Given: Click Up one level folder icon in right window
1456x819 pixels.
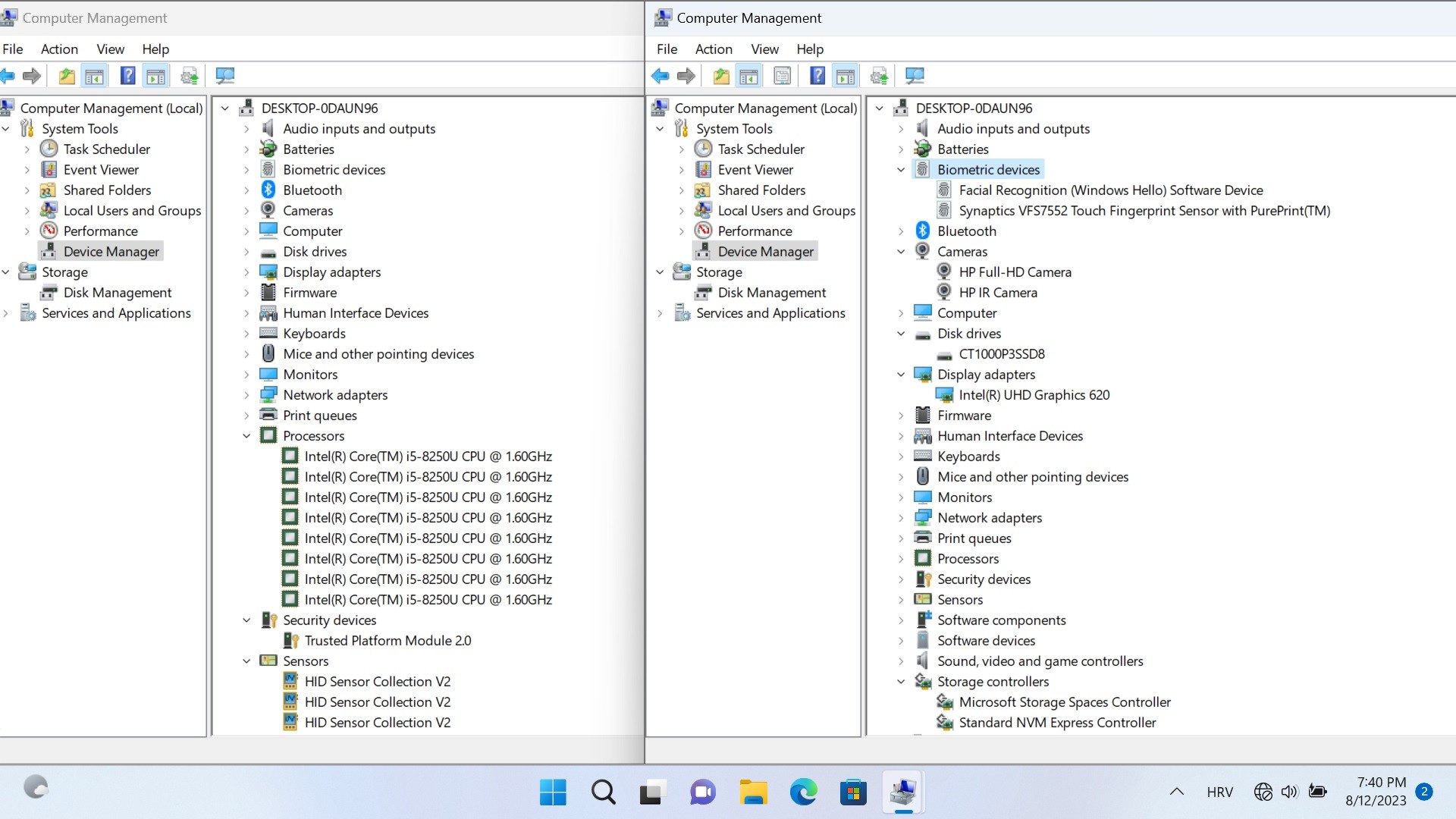Looking at the screenshot, I should (x=721, y=76).
